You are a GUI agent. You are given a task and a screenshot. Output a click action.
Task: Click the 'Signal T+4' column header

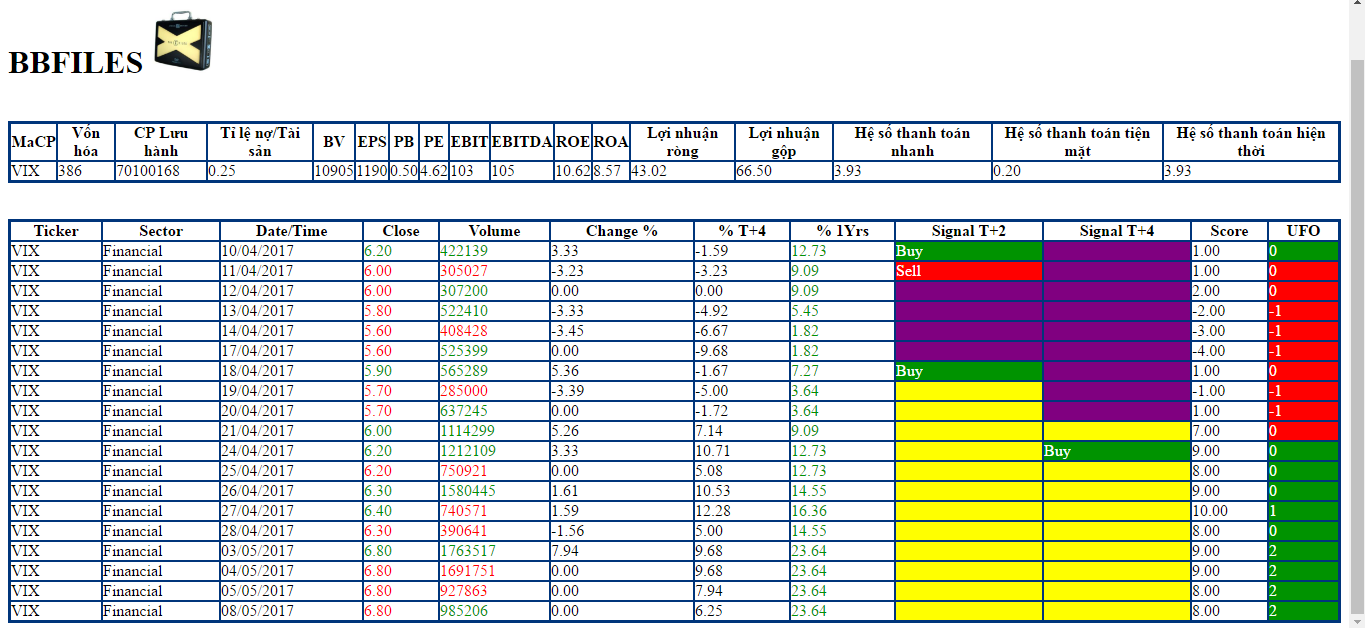pos(1116,231)
